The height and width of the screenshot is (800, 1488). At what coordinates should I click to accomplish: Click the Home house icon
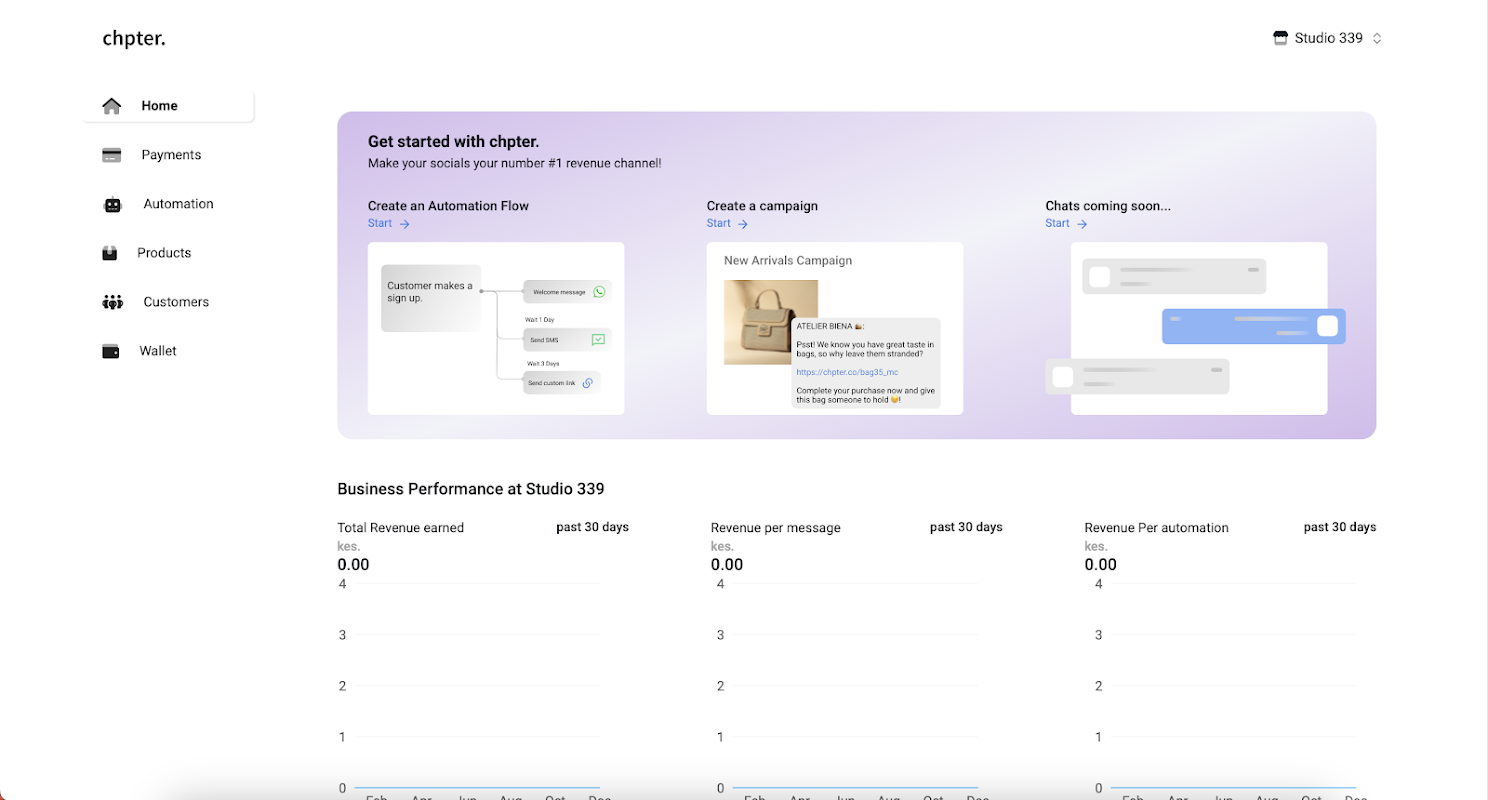pyautogui.click(x=111, y=106)
